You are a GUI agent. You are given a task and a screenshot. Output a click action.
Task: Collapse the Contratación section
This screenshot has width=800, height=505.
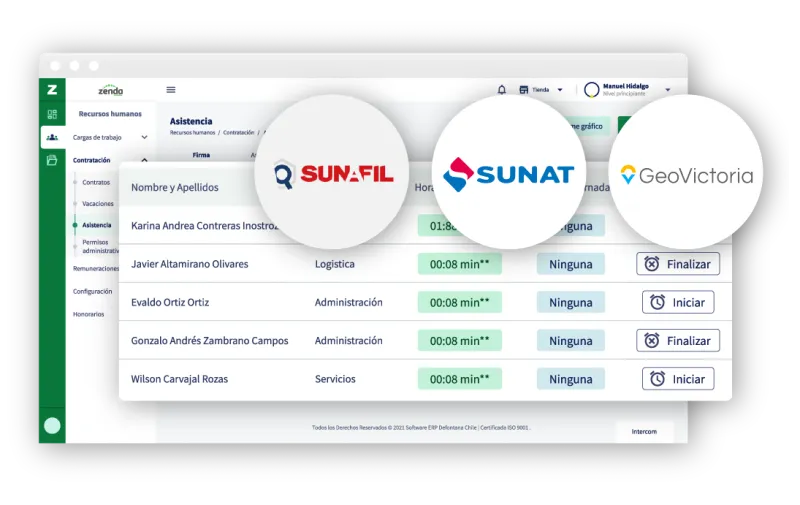(x=144, y=160)
